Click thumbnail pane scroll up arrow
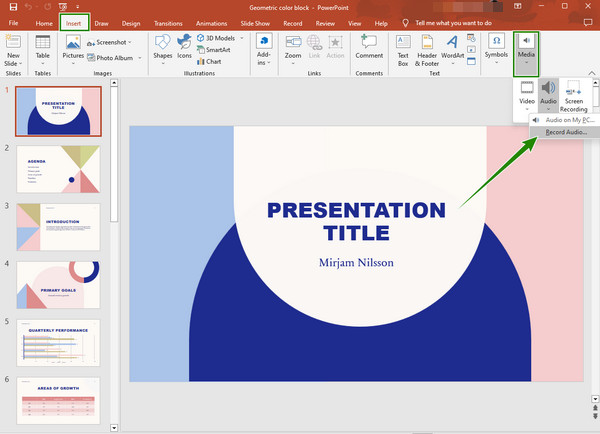 click(x=114, y=83)
